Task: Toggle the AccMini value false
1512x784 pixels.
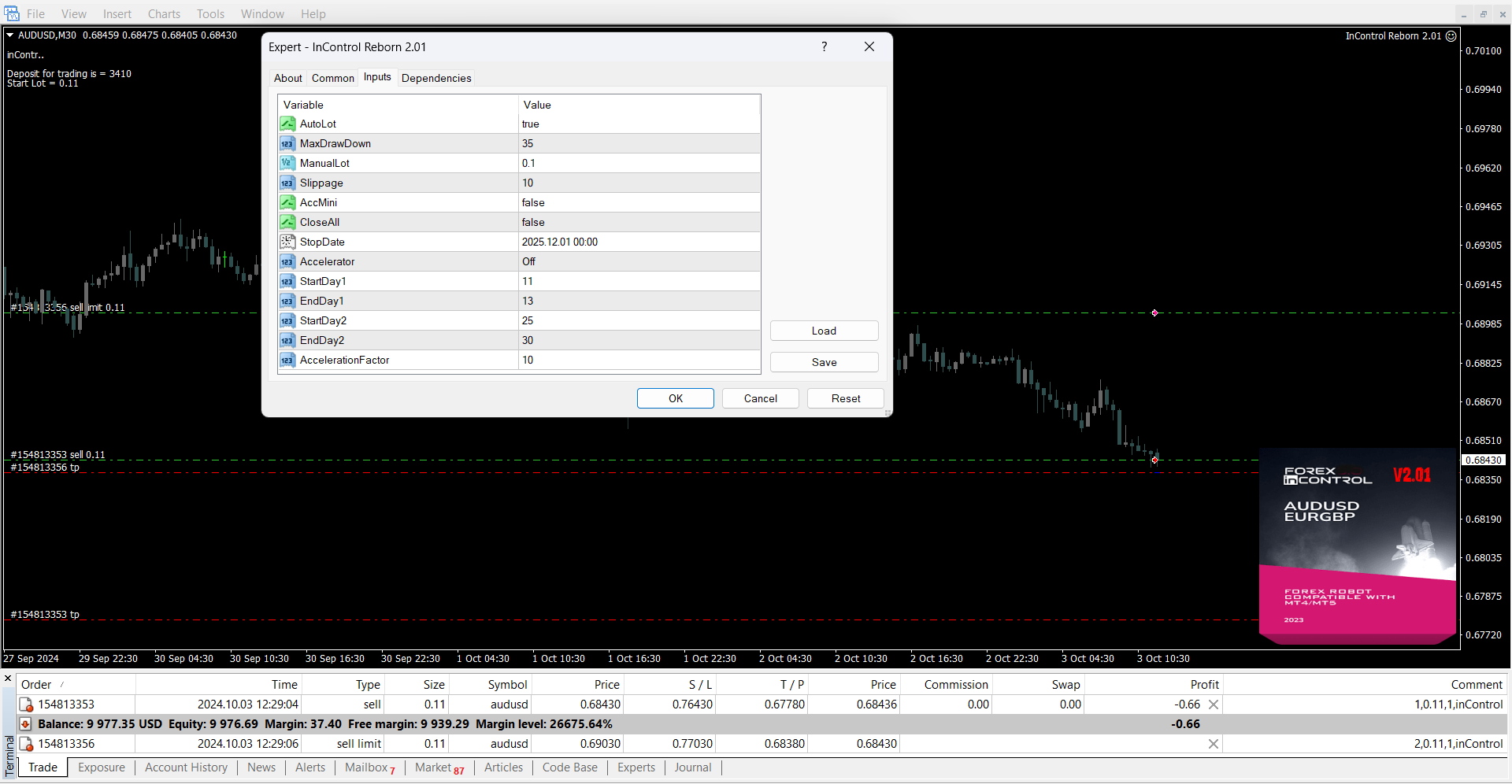Action: [x=638, y=203]
